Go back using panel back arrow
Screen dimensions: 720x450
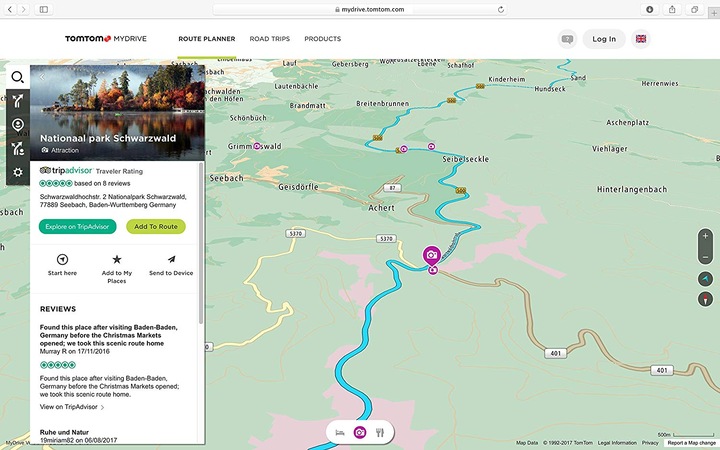click(x=42, y=77)
